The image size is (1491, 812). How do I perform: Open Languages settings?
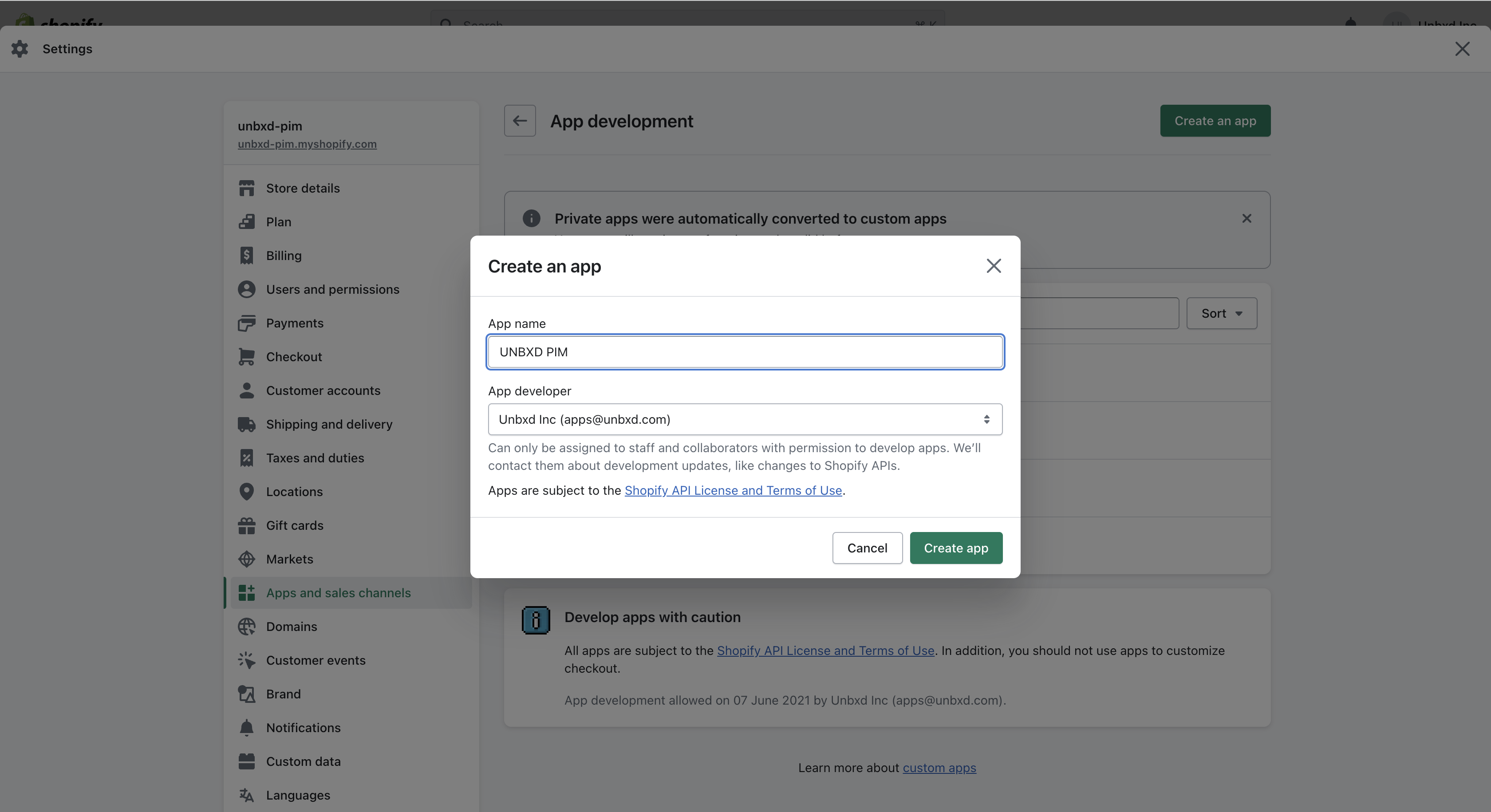[351, 795]
